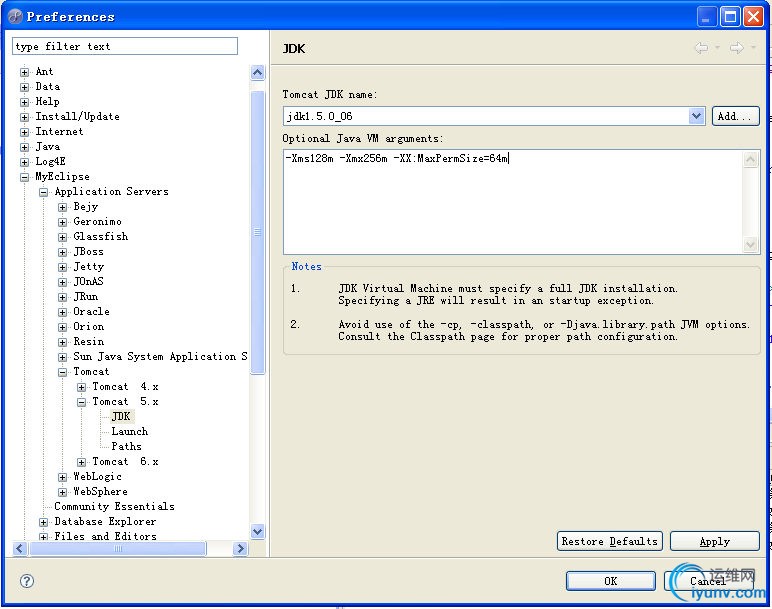Expand the JBoss server node
Screen dimensions: 772x609
pos(63,252)
